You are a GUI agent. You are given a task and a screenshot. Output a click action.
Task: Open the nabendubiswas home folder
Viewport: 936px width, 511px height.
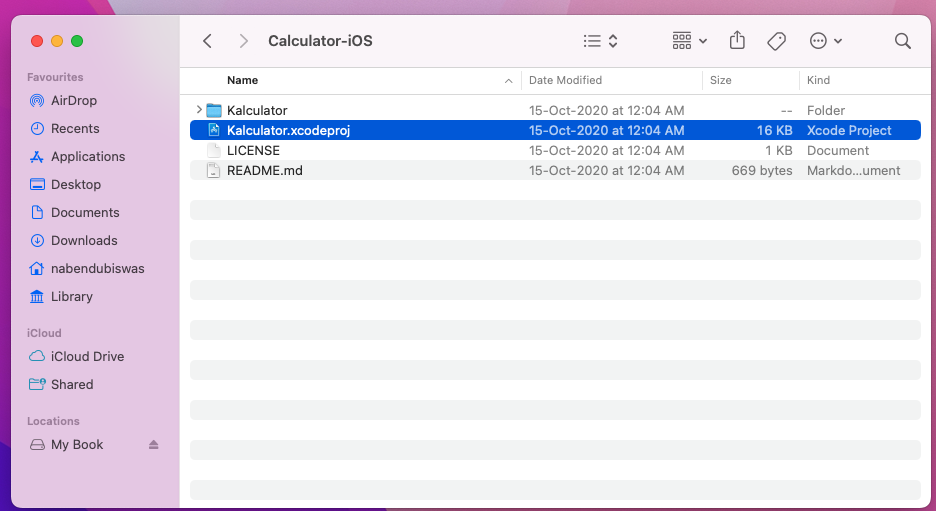point(96,269)
